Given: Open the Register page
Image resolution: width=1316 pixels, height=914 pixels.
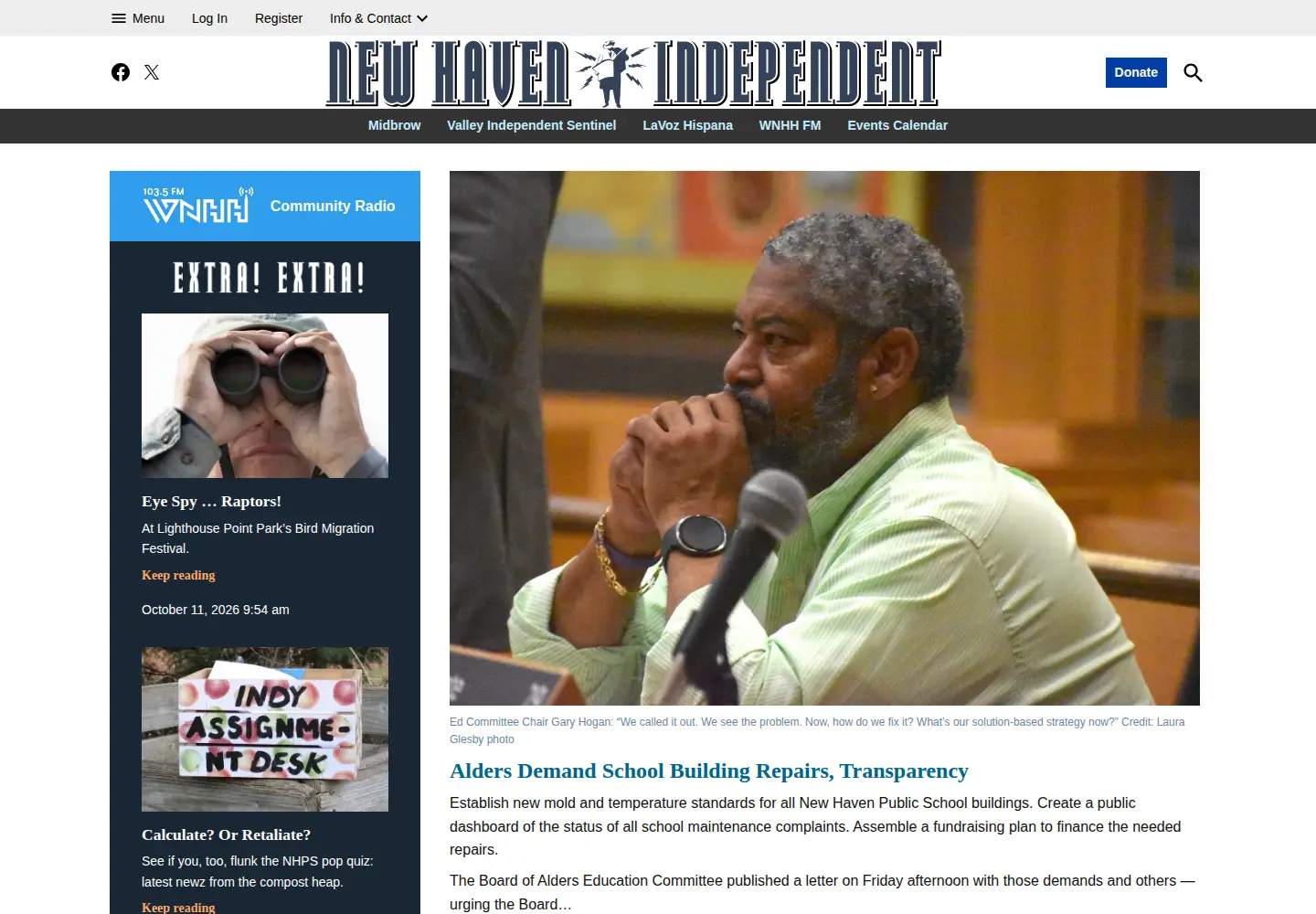Looking at the screenshot, I should tap(279, 18).
